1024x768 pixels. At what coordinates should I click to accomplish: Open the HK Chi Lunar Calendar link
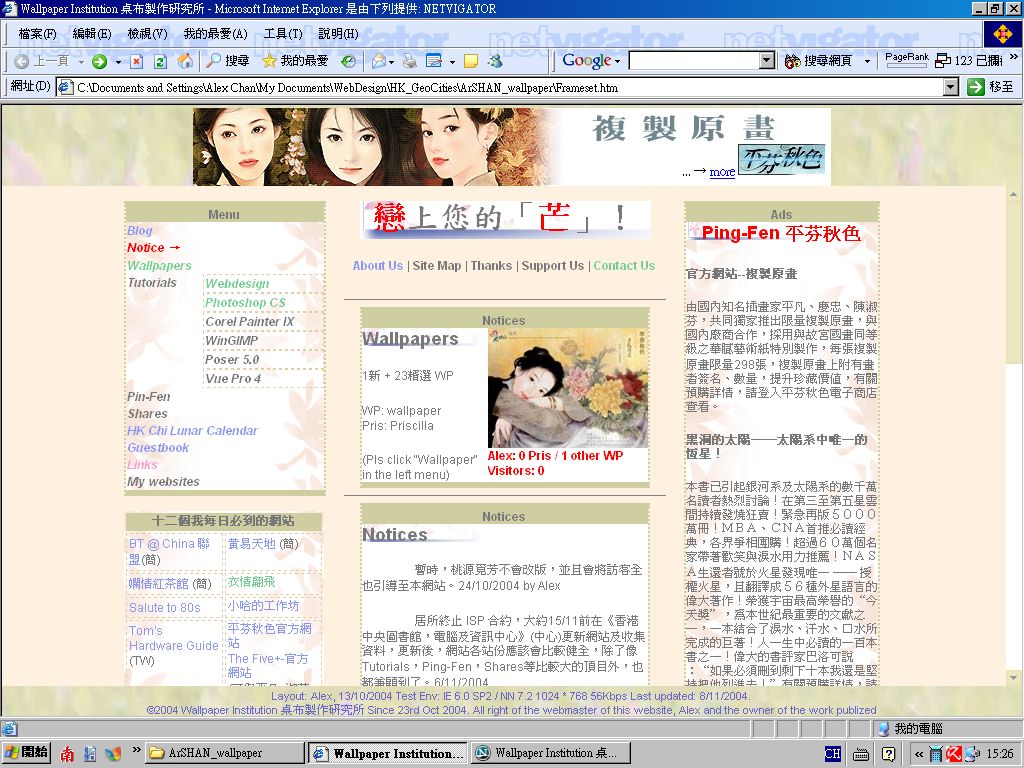pyautogui.click(x=192, y=430)
